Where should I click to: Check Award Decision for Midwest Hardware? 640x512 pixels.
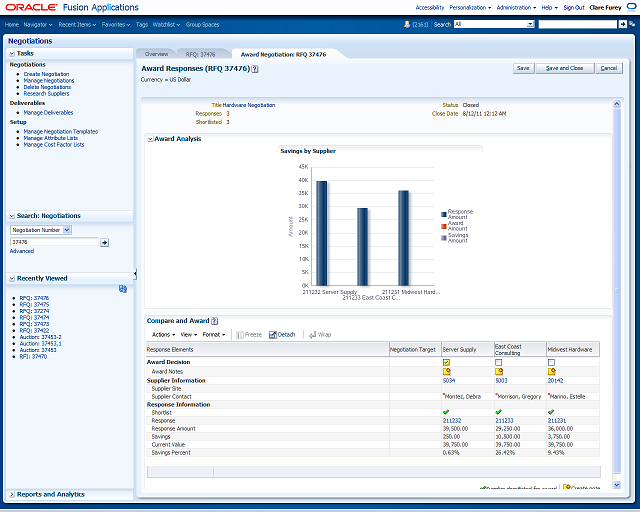(x=551, y=363)
